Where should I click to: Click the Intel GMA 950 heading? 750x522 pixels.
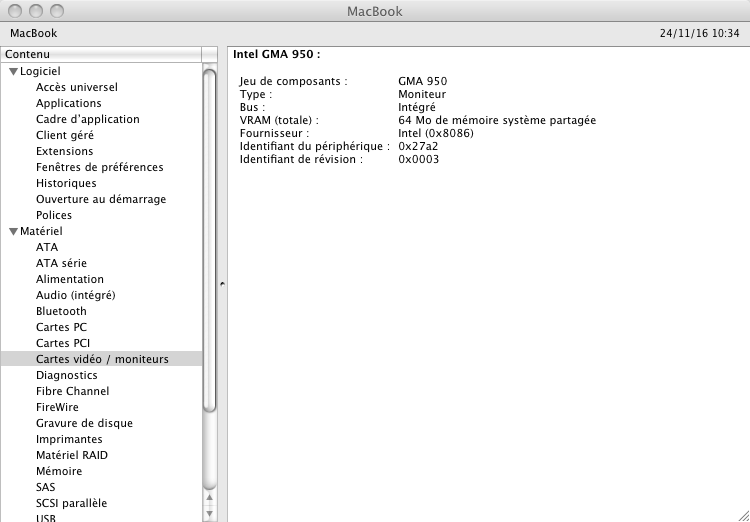[276, 55]
